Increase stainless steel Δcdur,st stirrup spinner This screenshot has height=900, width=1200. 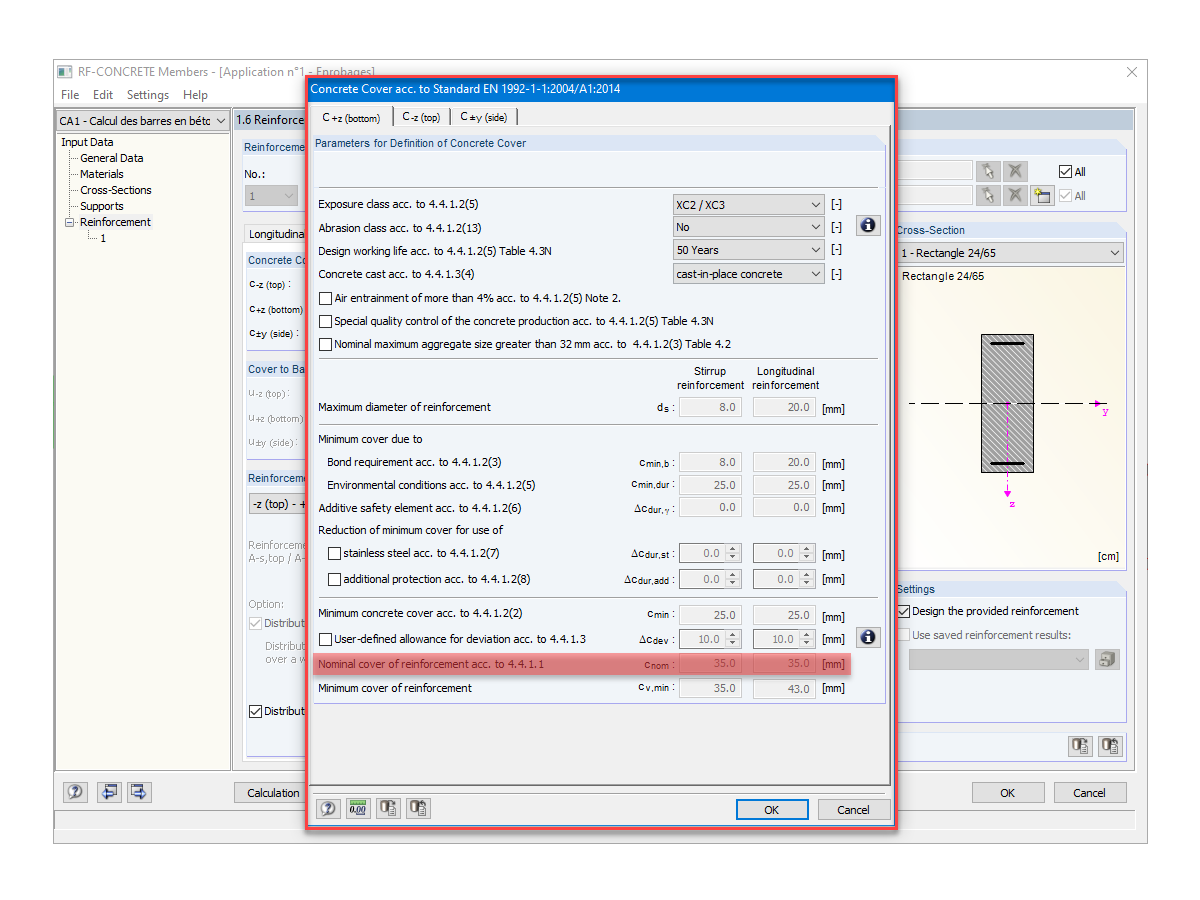(x=734, y=549)
